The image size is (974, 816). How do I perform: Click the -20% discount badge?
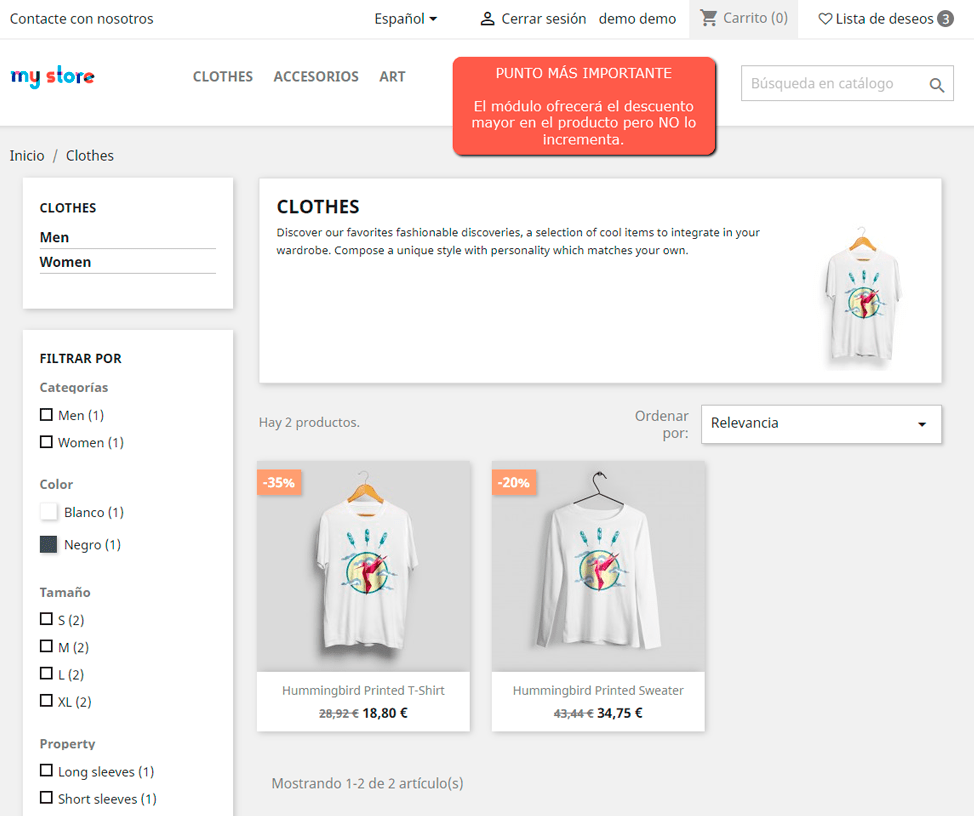click(x=514, y=482)
